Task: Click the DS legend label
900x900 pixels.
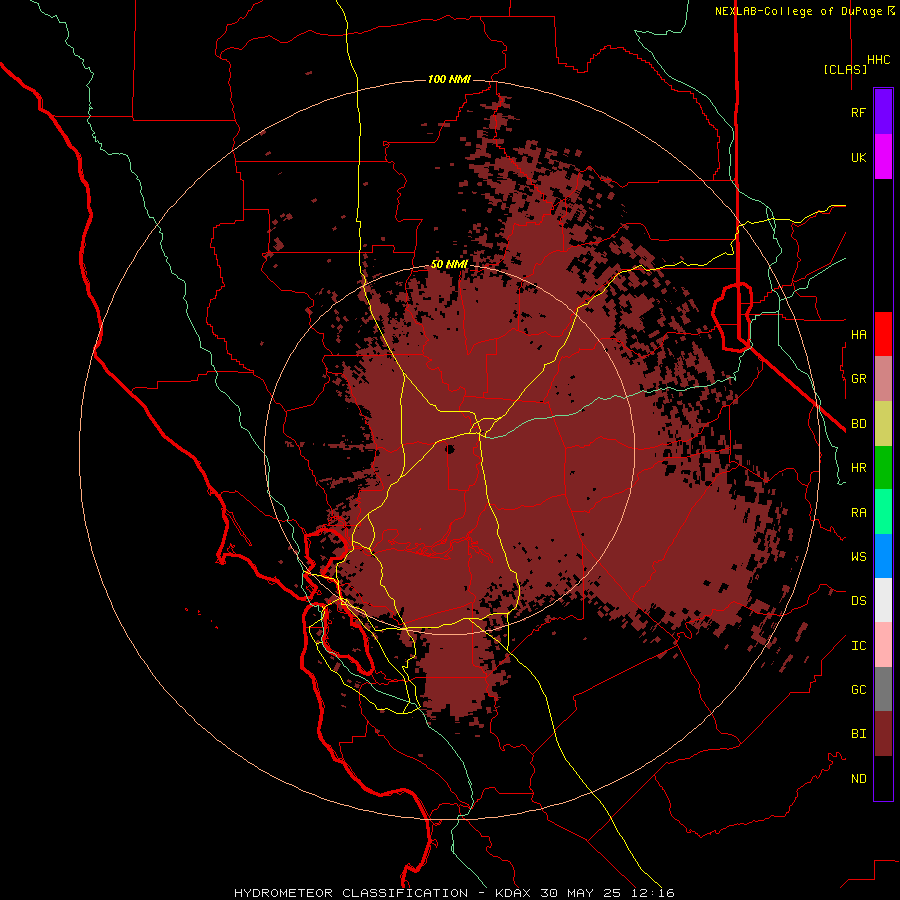Action: (858, 600)
